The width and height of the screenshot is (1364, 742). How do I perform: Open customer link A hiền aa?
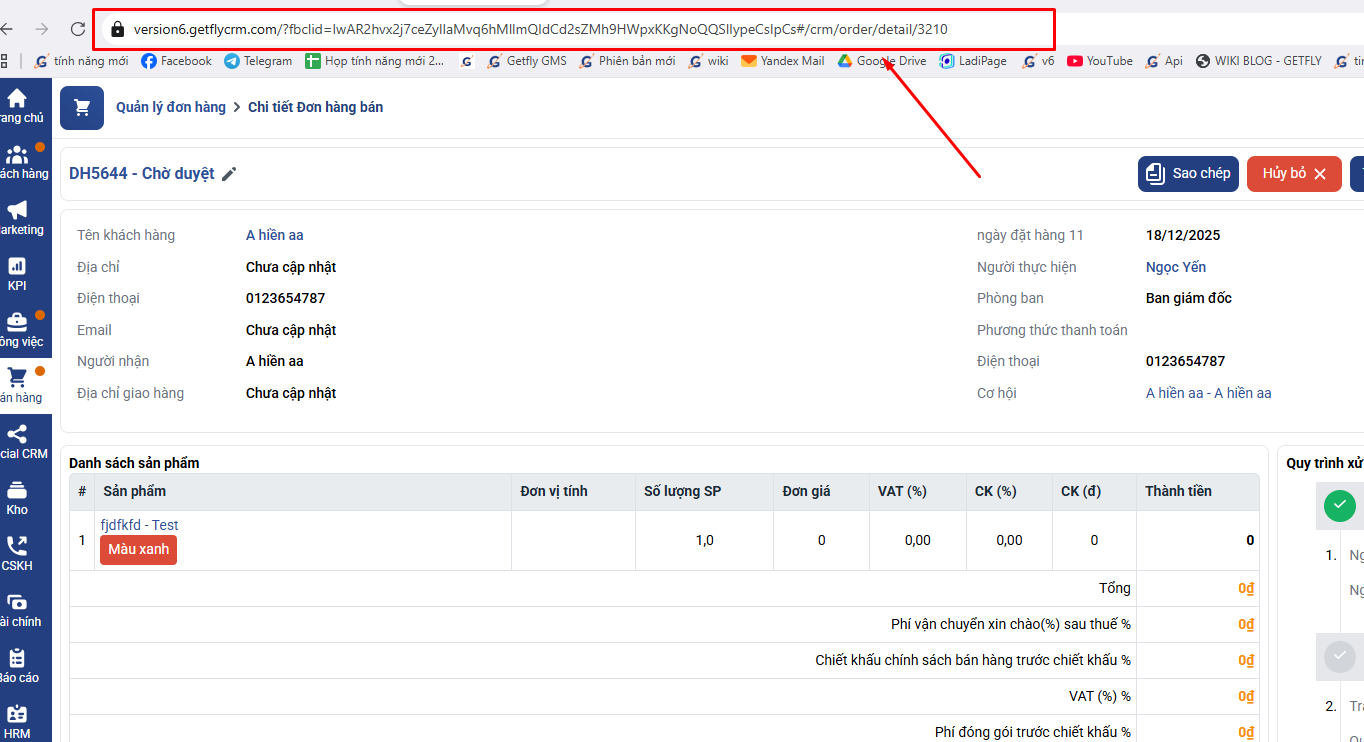click(x=274, y=235)
